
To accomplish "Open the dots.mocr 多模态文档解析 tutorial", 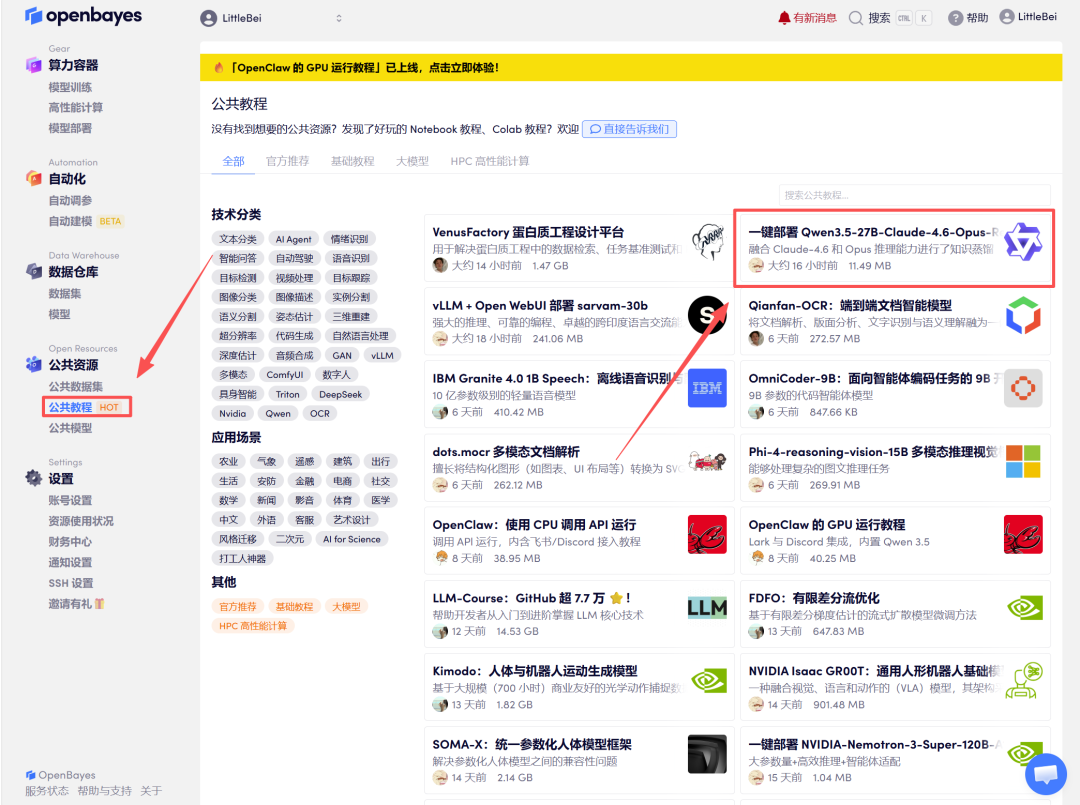I will [x=579, y=468].
